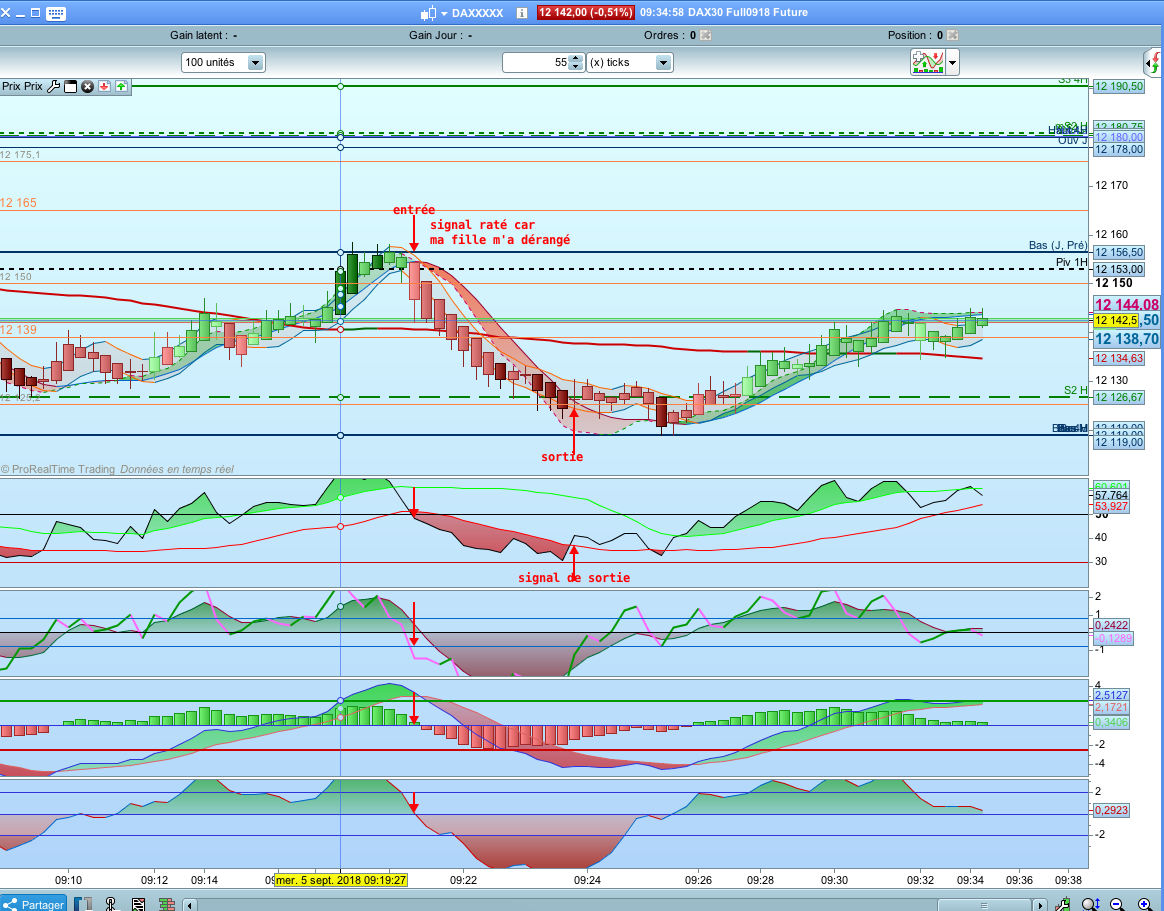Click the yellow date tag 5 sept. 2018
This screenshot has width=1164, height=911.
(x=341, y=881)
